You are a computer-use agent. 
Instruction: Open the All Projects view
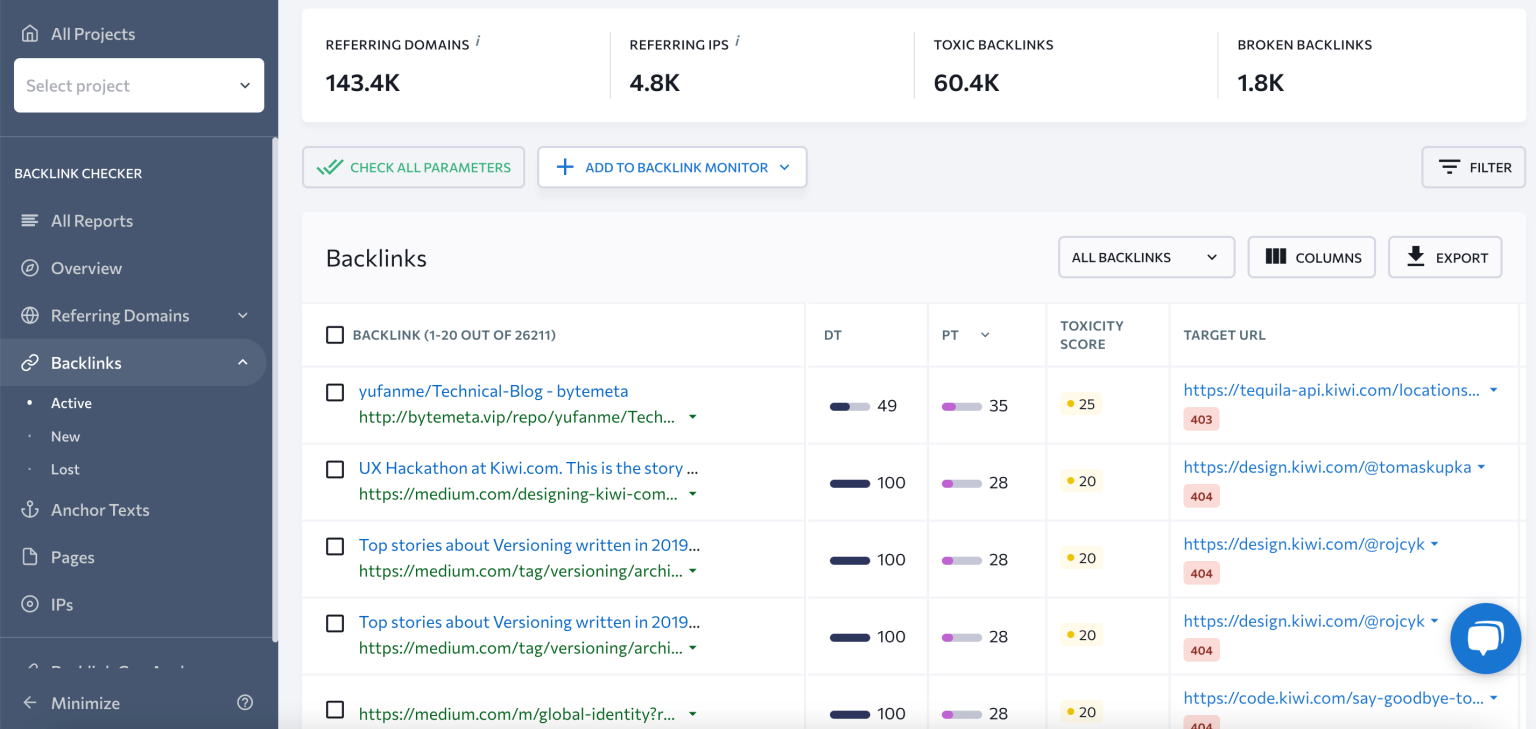[93, 33]
